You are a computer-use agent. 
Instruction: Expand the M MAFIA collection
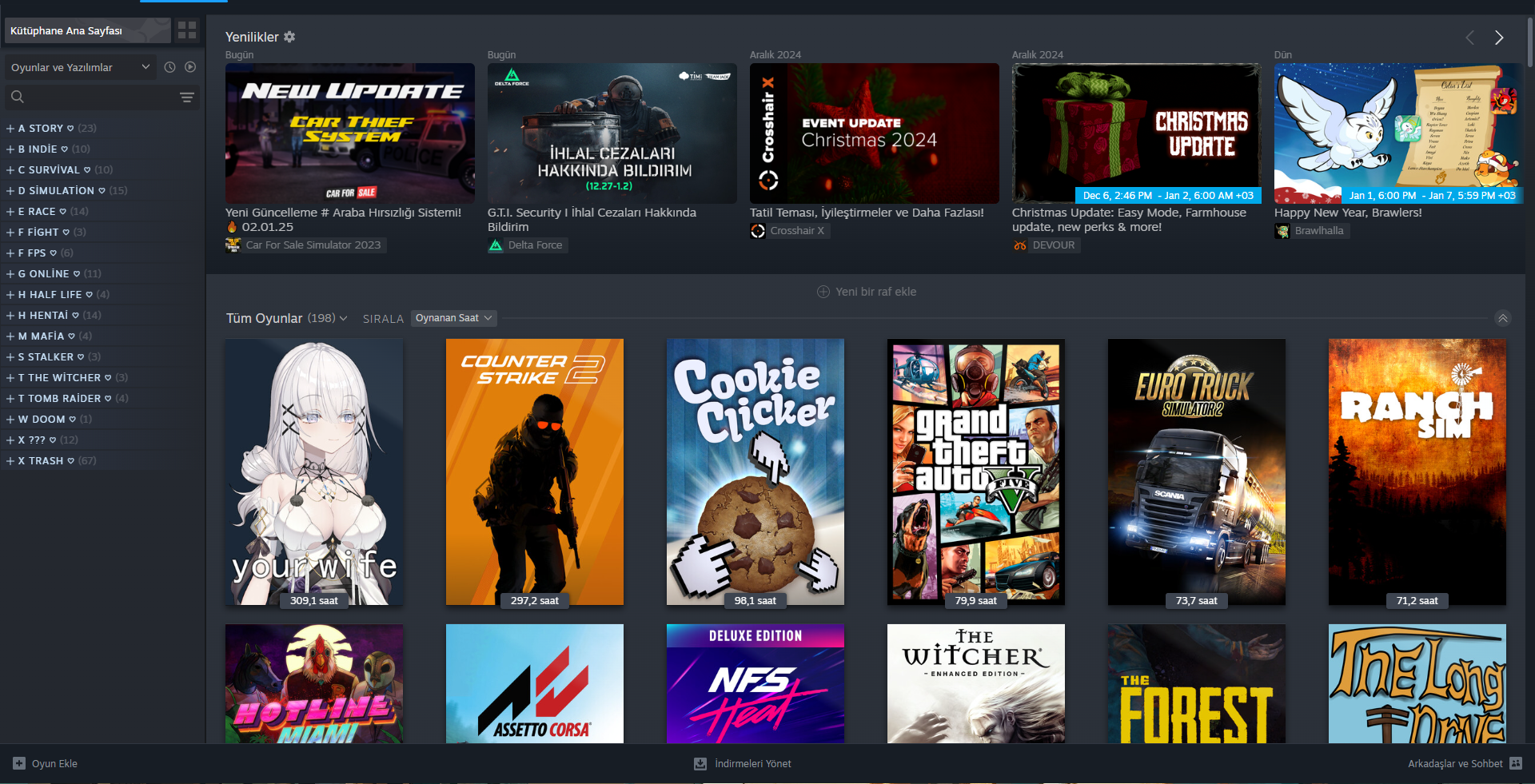[10, 336]
